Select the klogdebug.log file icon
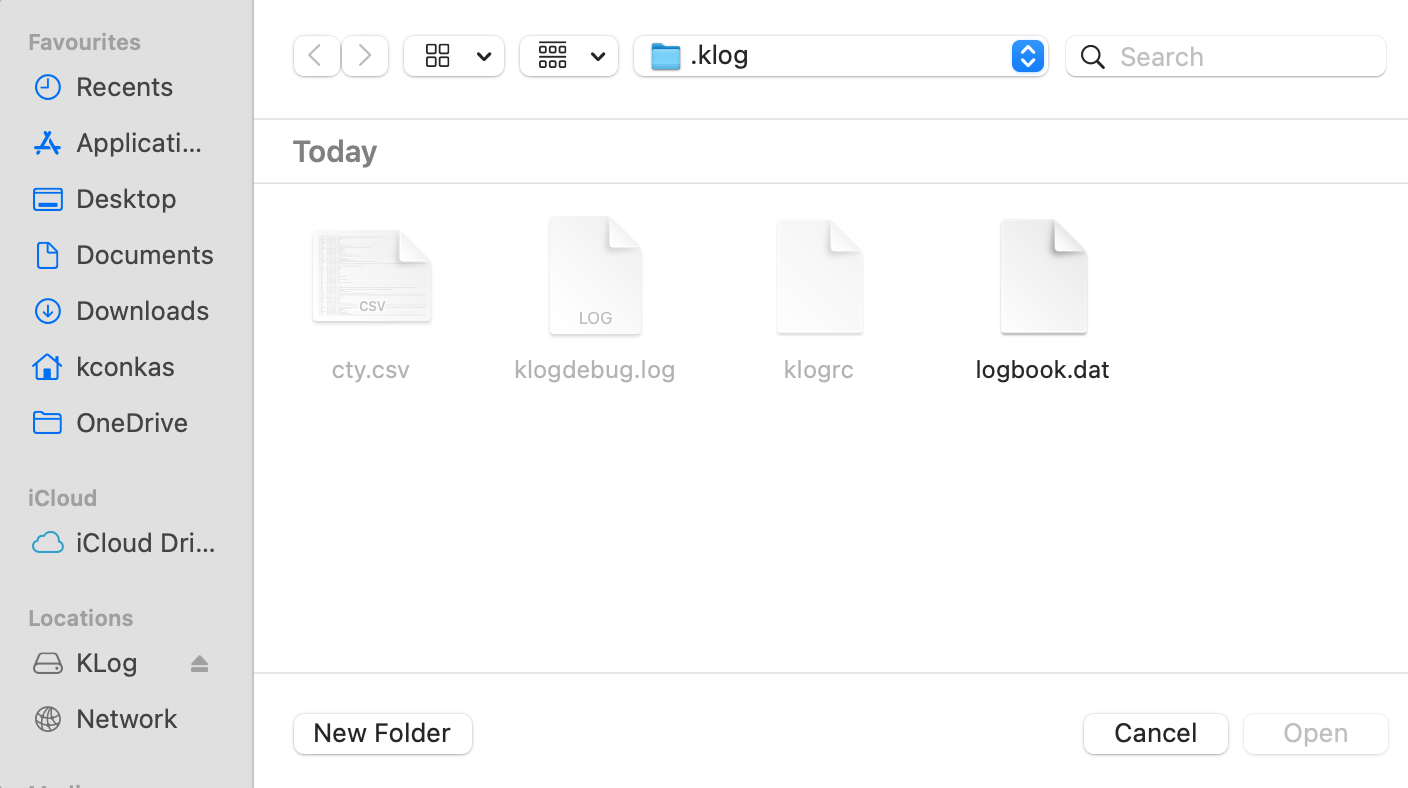The width and height of the screenshot is (1408, 788). coord(595,276)
